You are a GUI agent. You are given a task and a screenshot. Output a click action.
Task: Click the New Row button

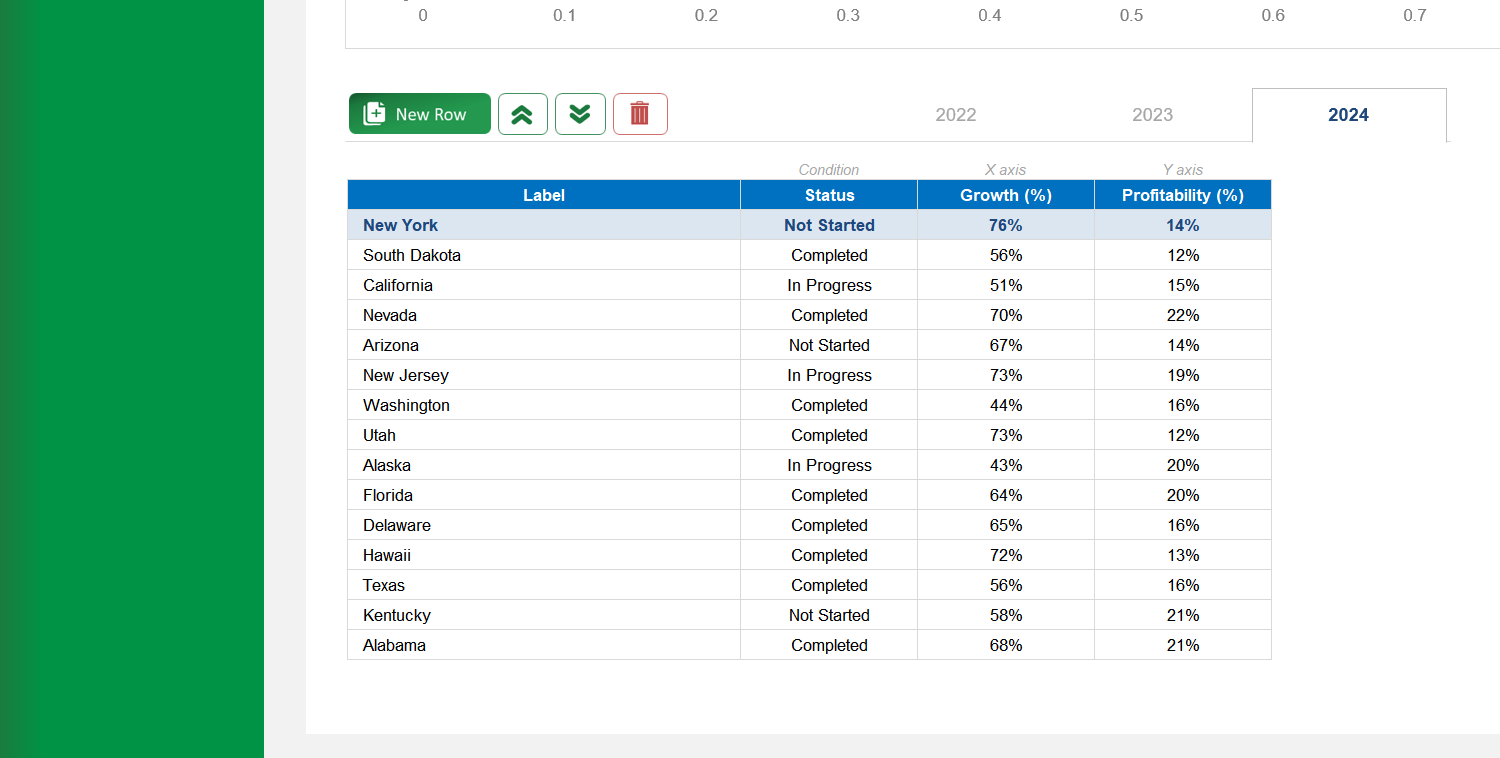pos(420,114)
